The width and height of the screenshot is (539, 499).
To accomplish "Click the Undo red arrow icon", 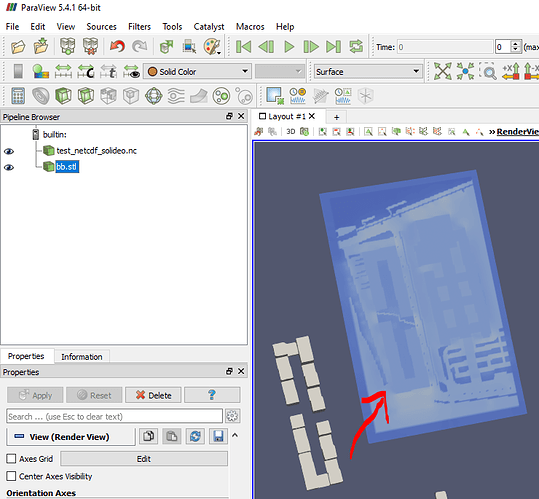I will [117, 46].
